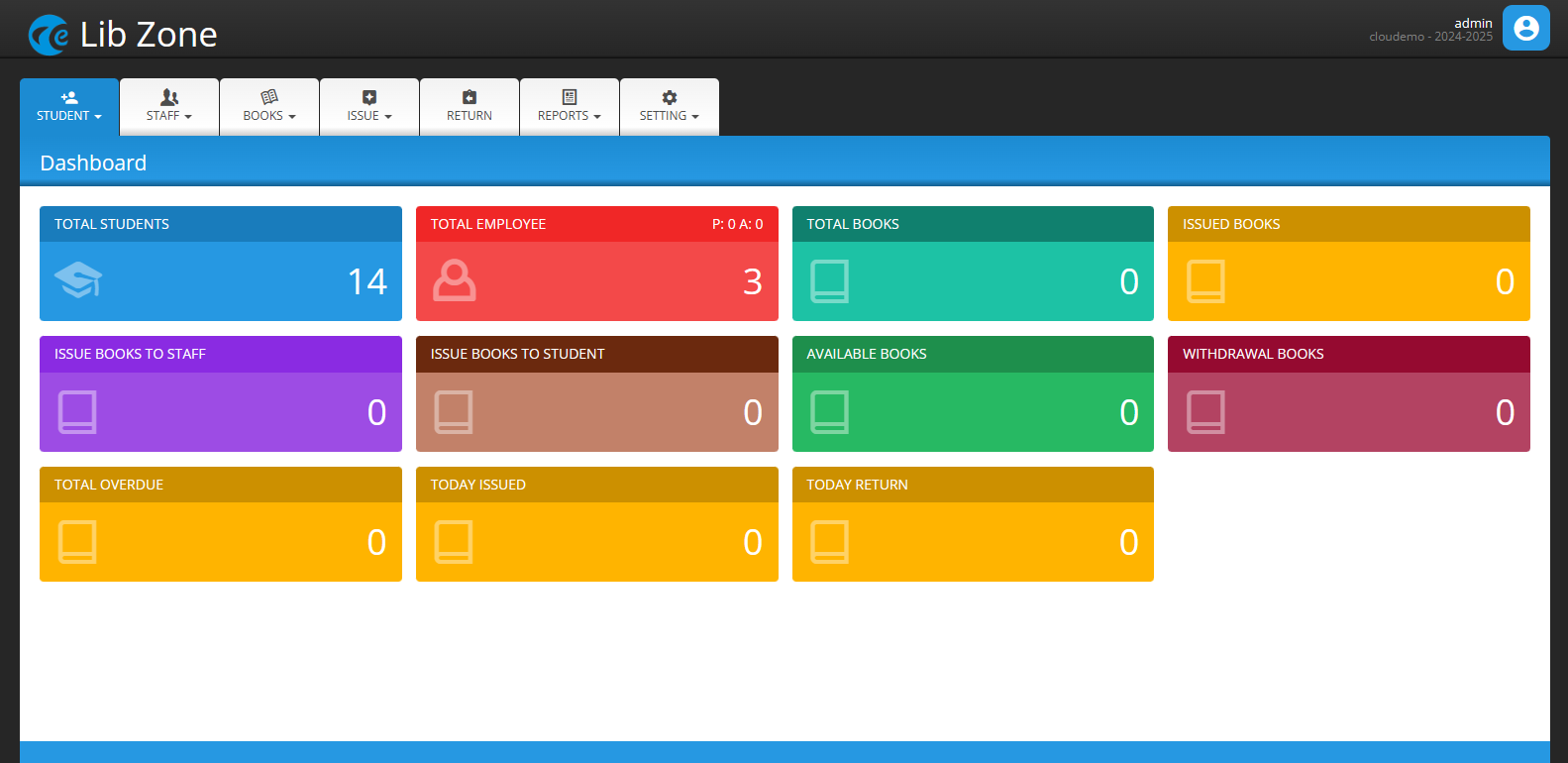Open the Issue dropdown menu
This screenshot has height=763, width=1568.
[x=369, y=107]
